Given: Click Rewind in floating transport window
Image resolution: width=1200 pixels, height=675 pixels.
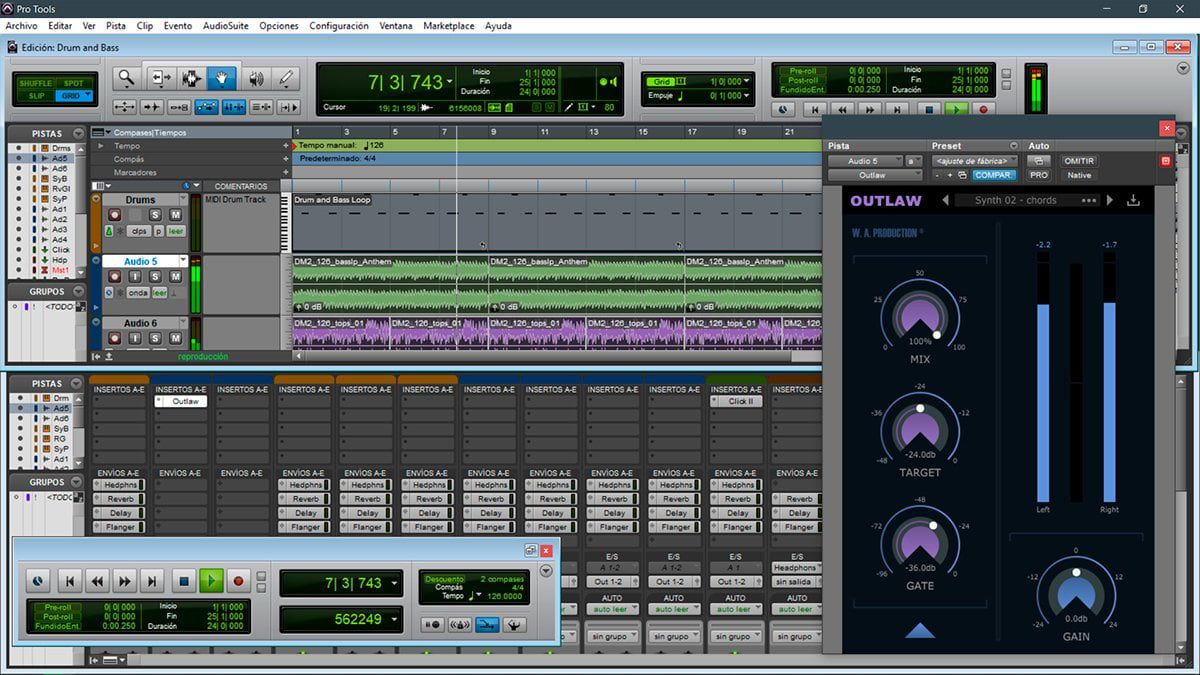Looking at the screenshot, I should point(97,580).
